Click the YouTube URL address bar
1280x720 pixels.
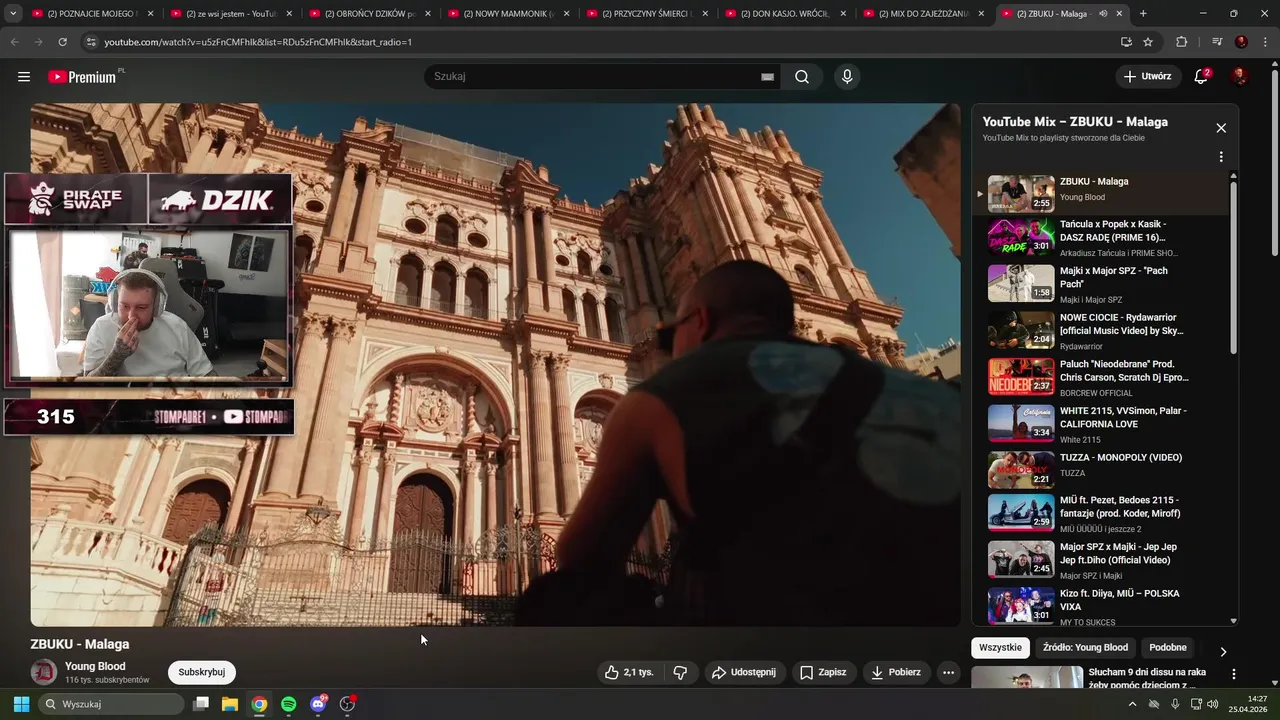[x=600, y=42]
